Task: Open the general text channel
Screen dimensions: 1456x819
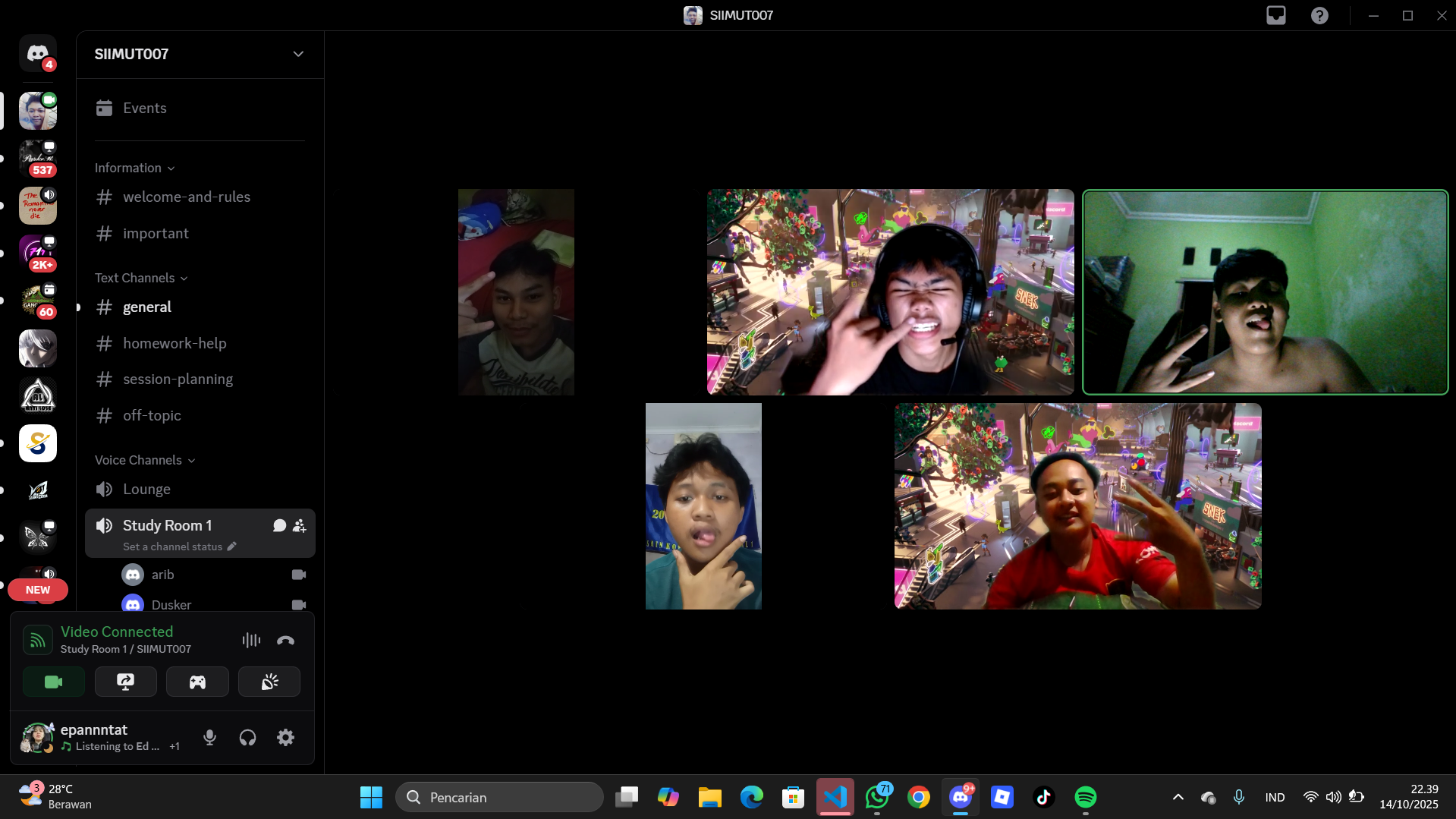Action: [200, 307]
